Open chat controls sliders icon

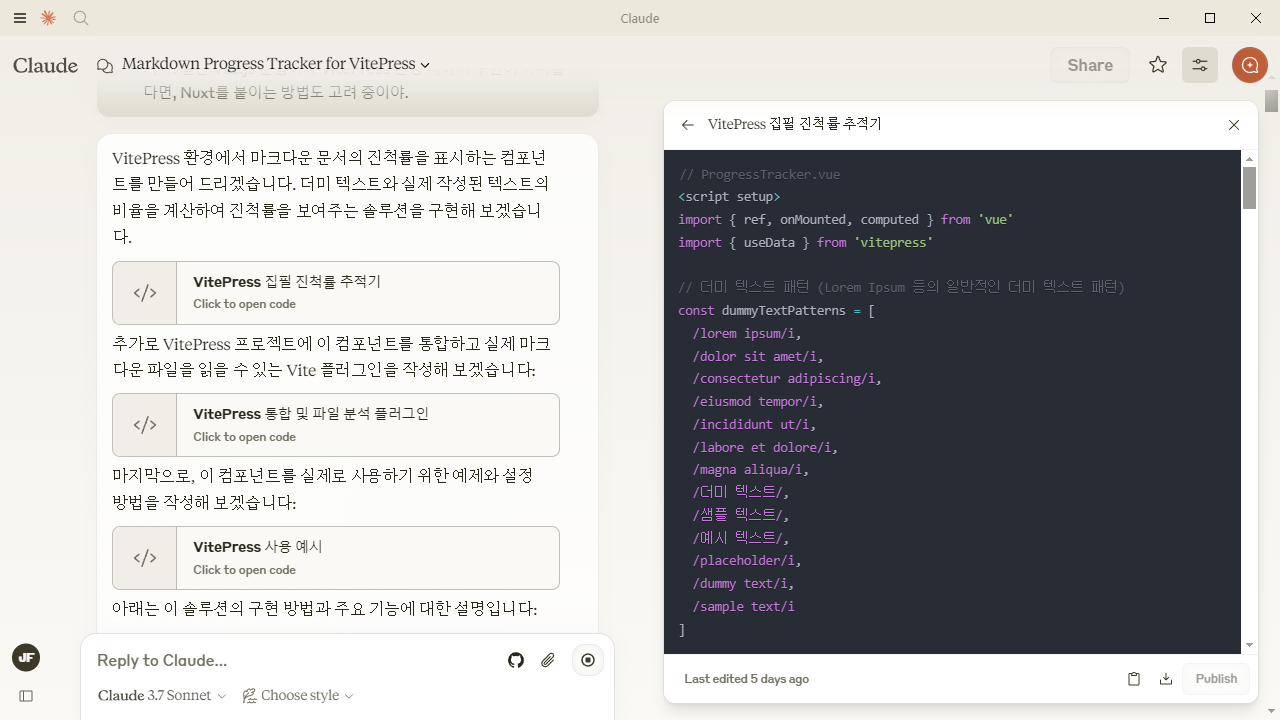(1200, 65)
